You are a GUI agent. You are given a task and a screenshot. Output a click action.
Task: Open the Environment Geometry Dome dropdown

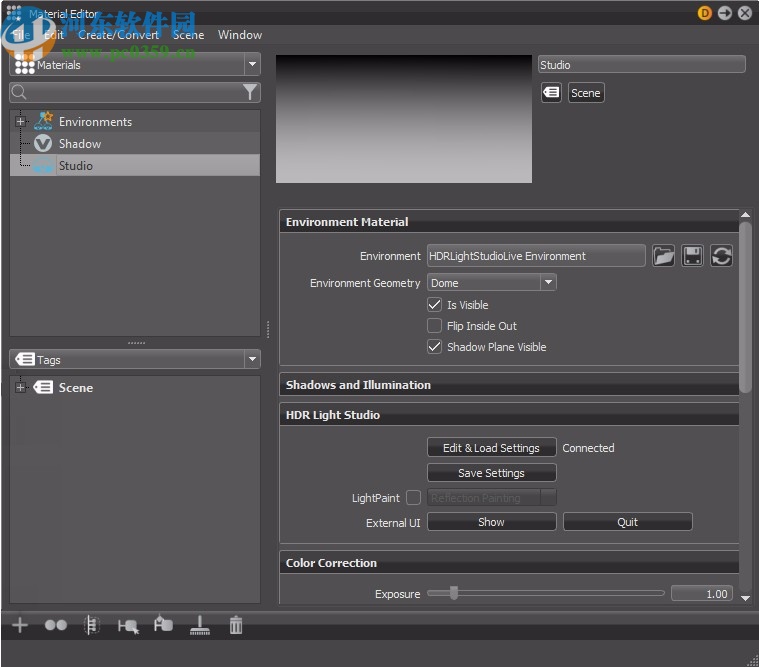click(491, 283)
